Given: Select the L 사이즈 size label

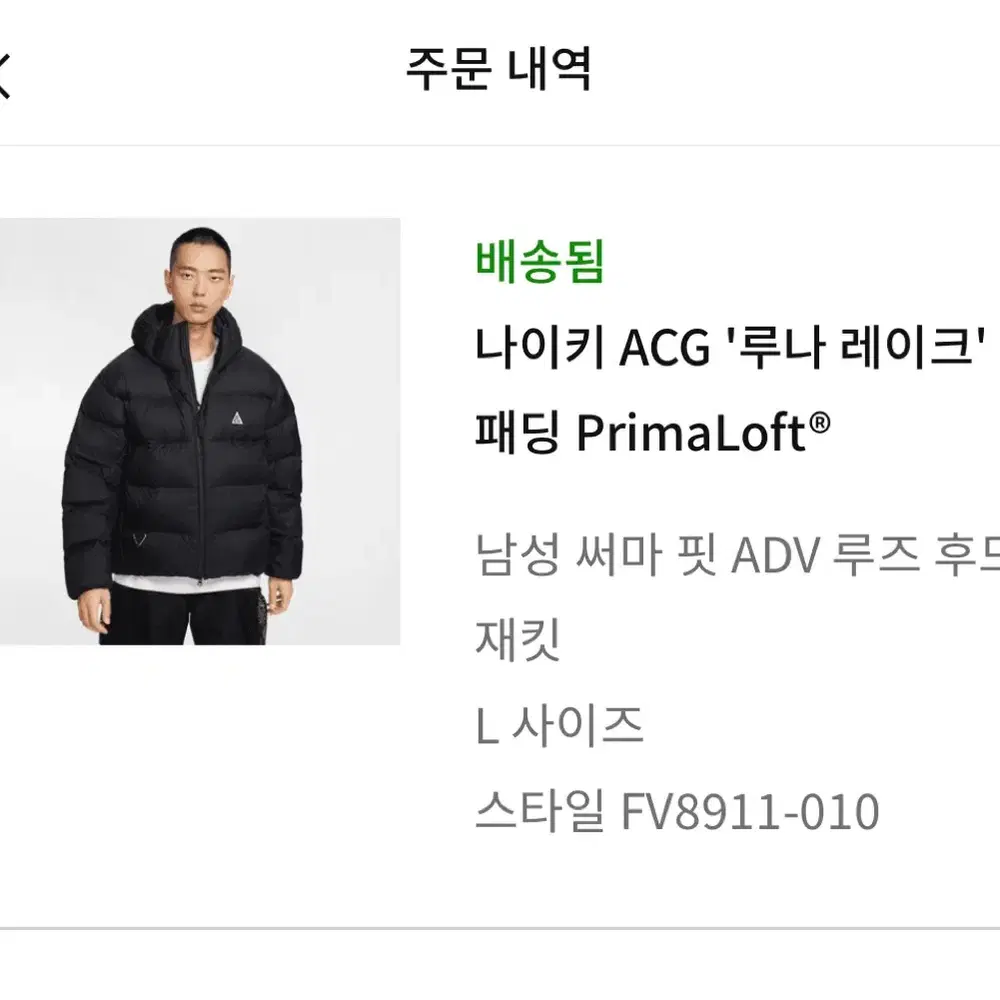Looking at the screenshot, I should pos(559,726).
